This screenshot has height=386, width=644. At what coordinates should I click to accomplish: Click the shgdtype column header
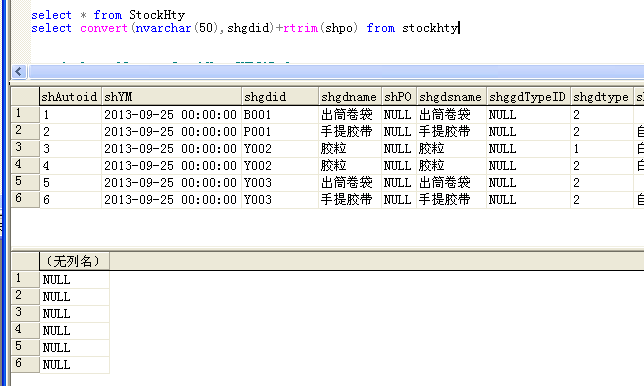(602, 97)
